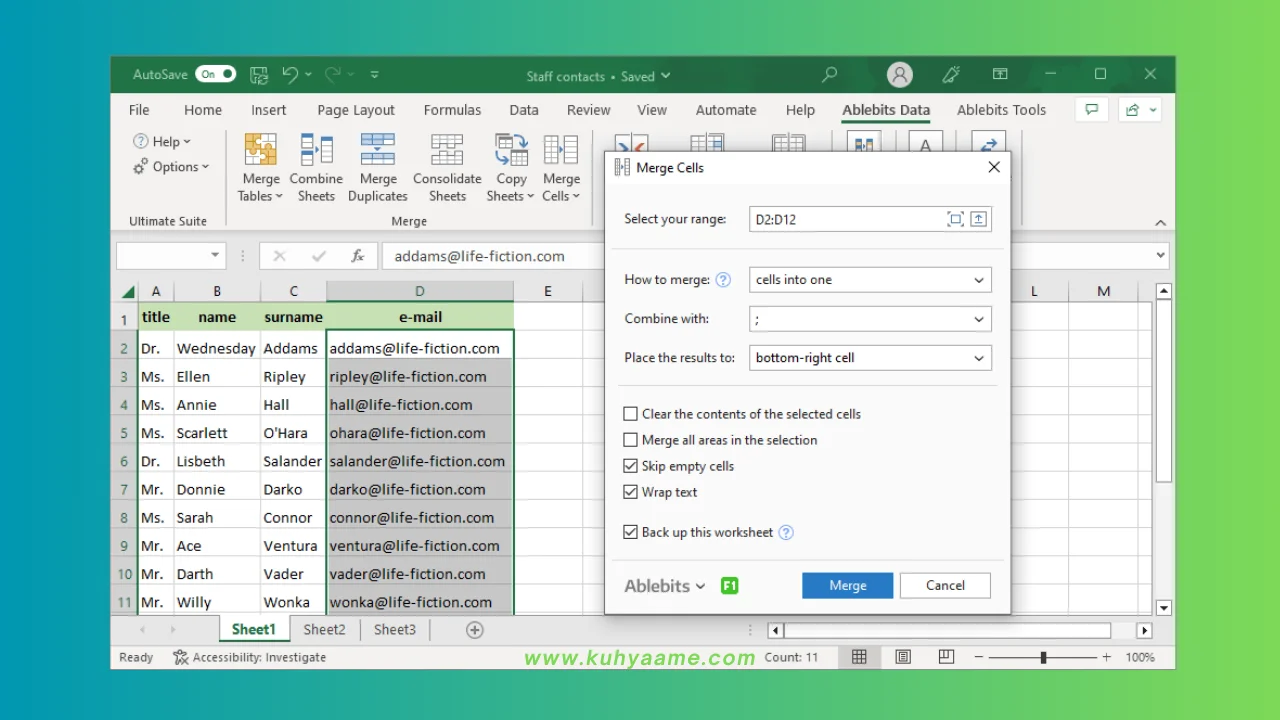This screenshot has height=720, width=1280.
Task: Open ribbon display options icon
Action: (x=1000, y=75)
